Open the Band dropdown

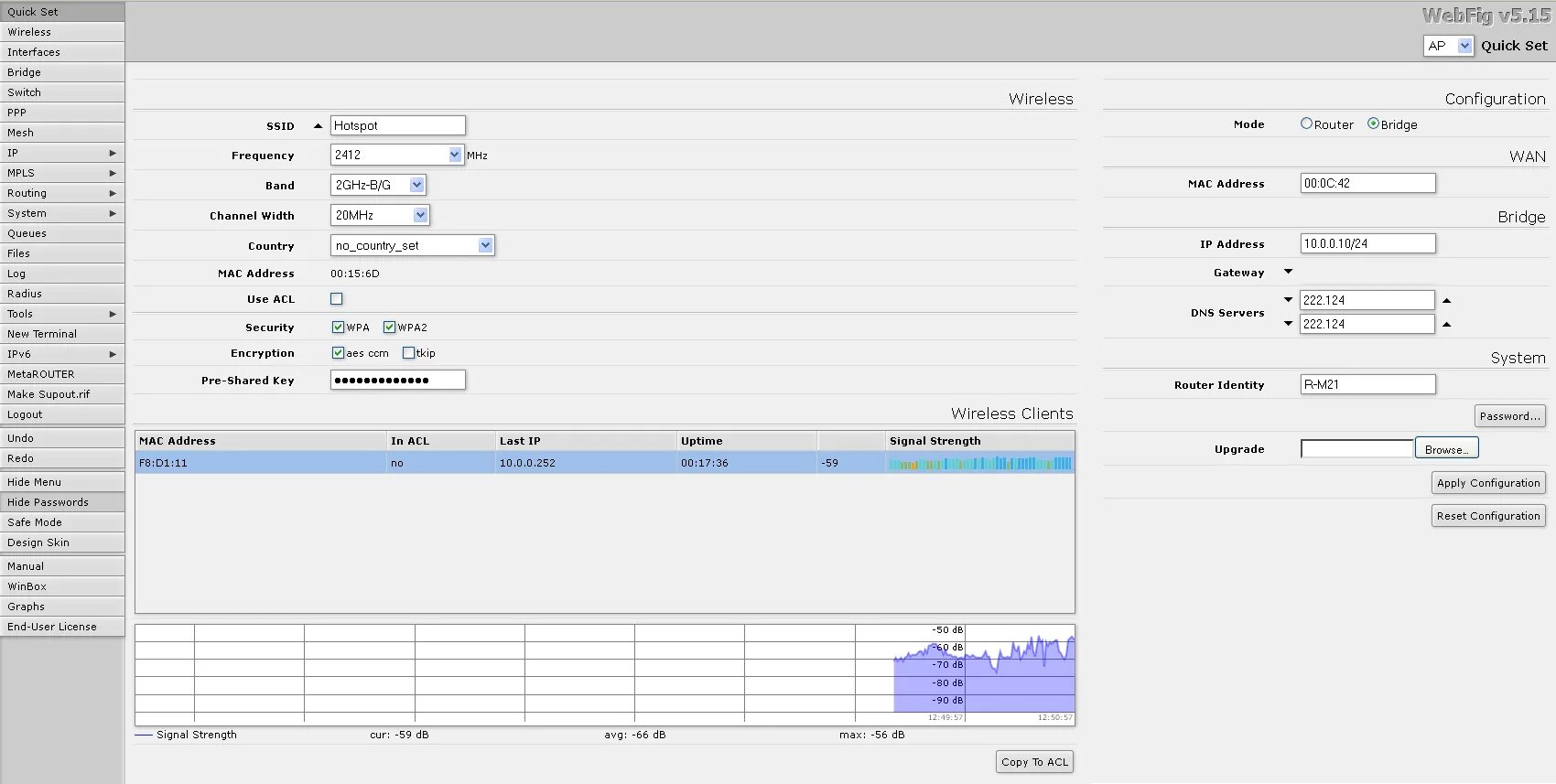coord(378,186)
